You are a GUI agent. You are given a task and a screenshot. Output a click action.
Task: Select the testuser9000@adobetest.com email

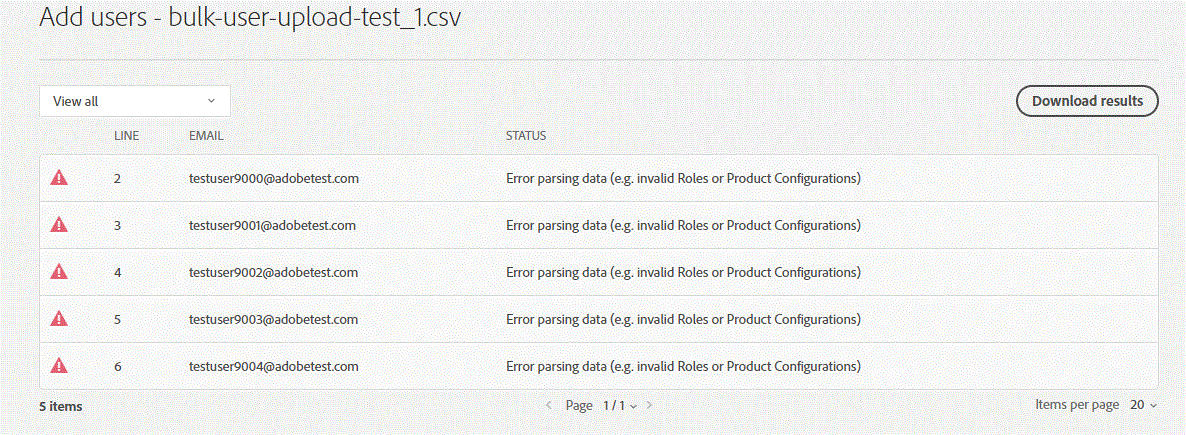pyautogui.click(x=274, y=179)
